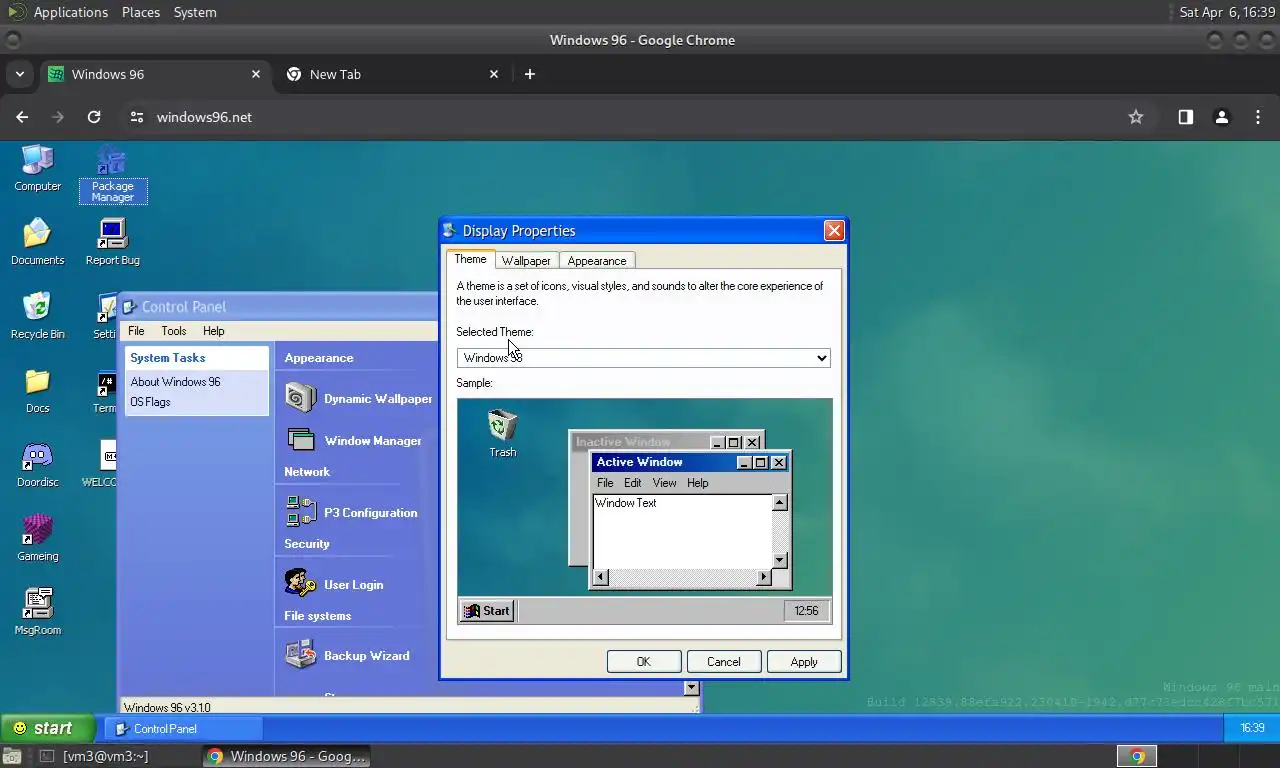Open a new Chrome tab with plus
The width and height of the screenshot is (1280, 768).
pos(530,74)
